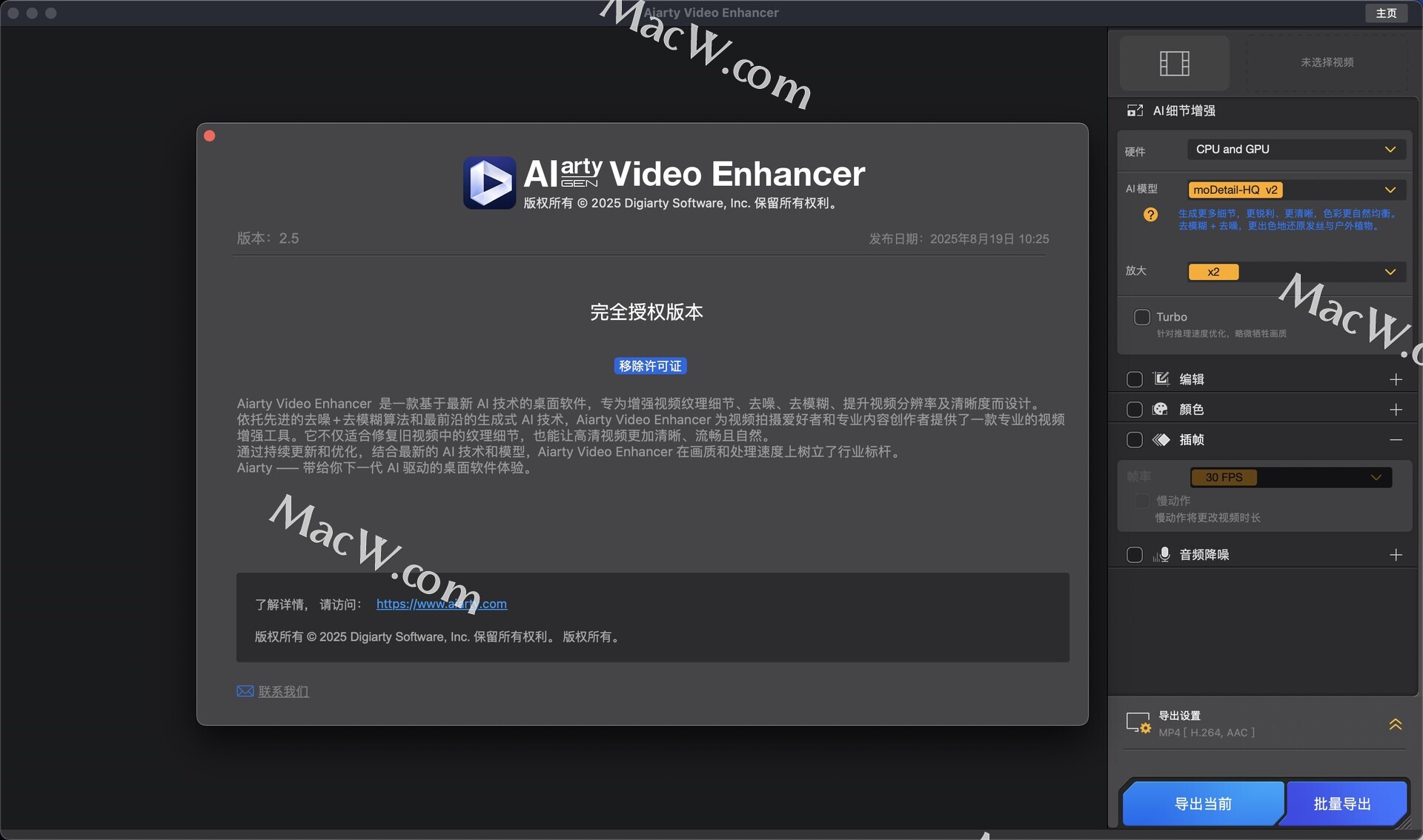This screenshot has width=1423, height=840.
Task: Expand the 颜色 section with plus
Action: pyautogui.click(x=1396, y=410)
